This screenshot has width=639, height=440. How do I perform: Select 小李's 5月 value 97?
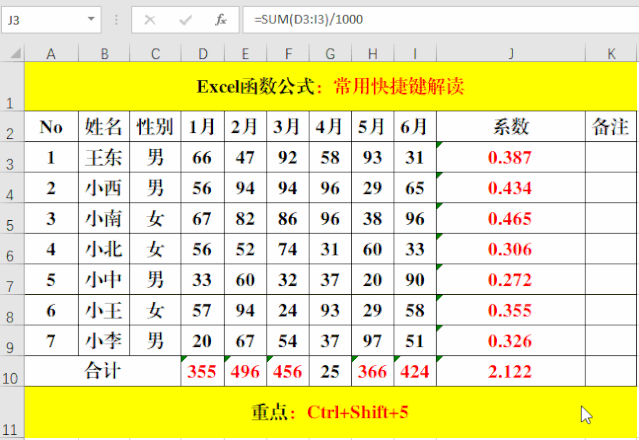click(x=372, y=341)
